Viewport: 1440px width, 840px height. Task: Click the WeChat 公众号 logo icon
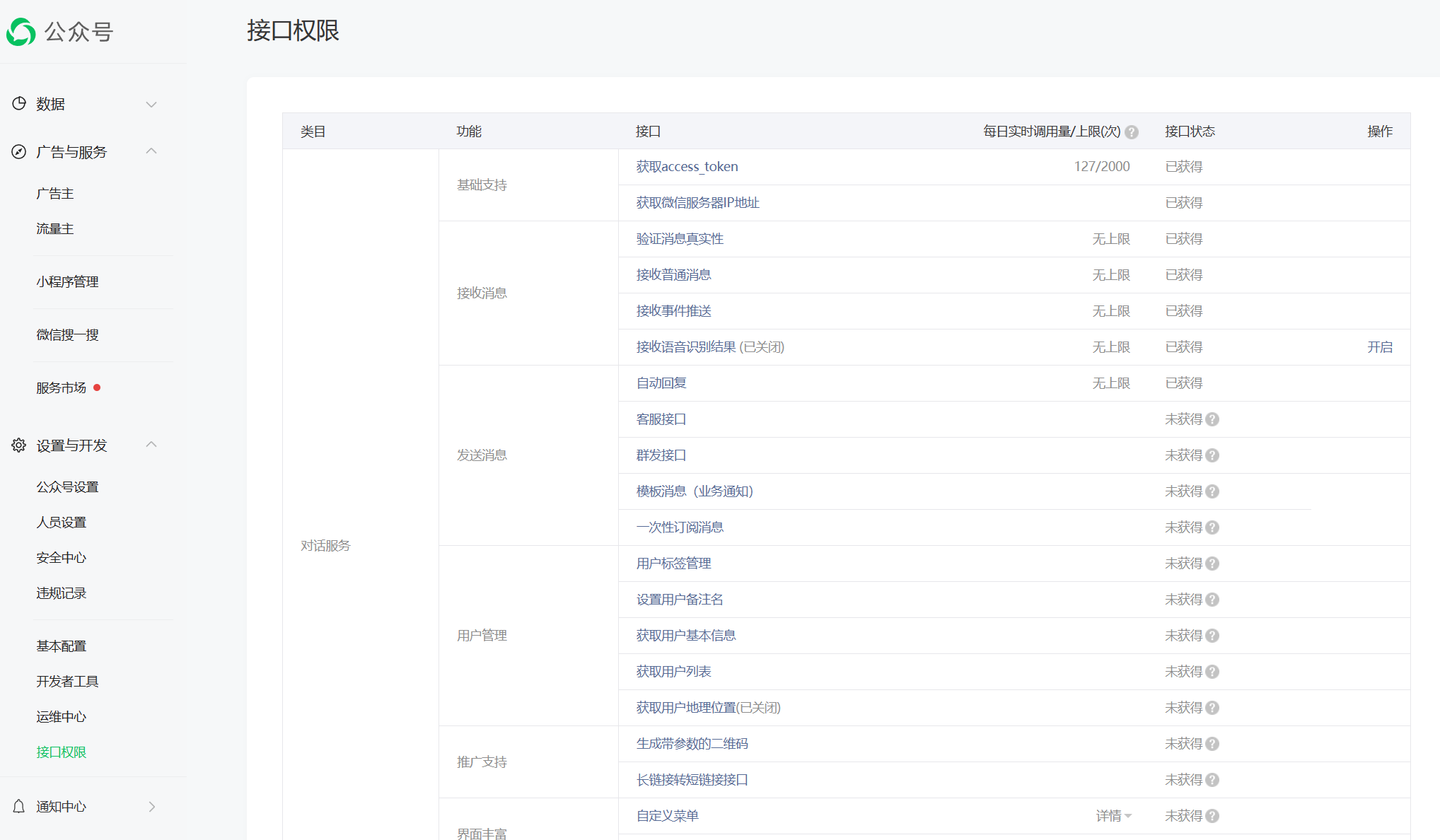pos(21,32)
